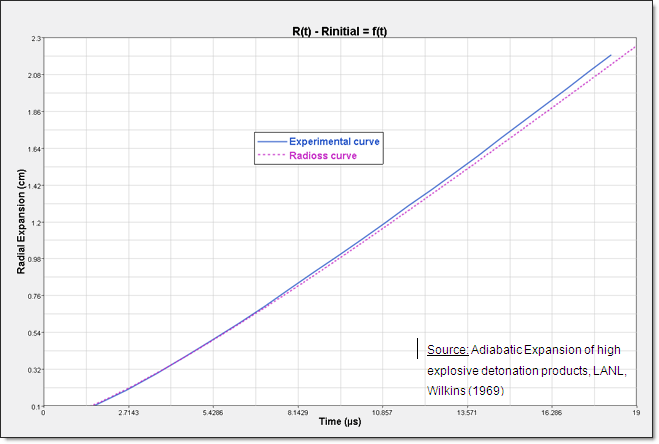Click the solid blue legend line sample

point(272,141)
